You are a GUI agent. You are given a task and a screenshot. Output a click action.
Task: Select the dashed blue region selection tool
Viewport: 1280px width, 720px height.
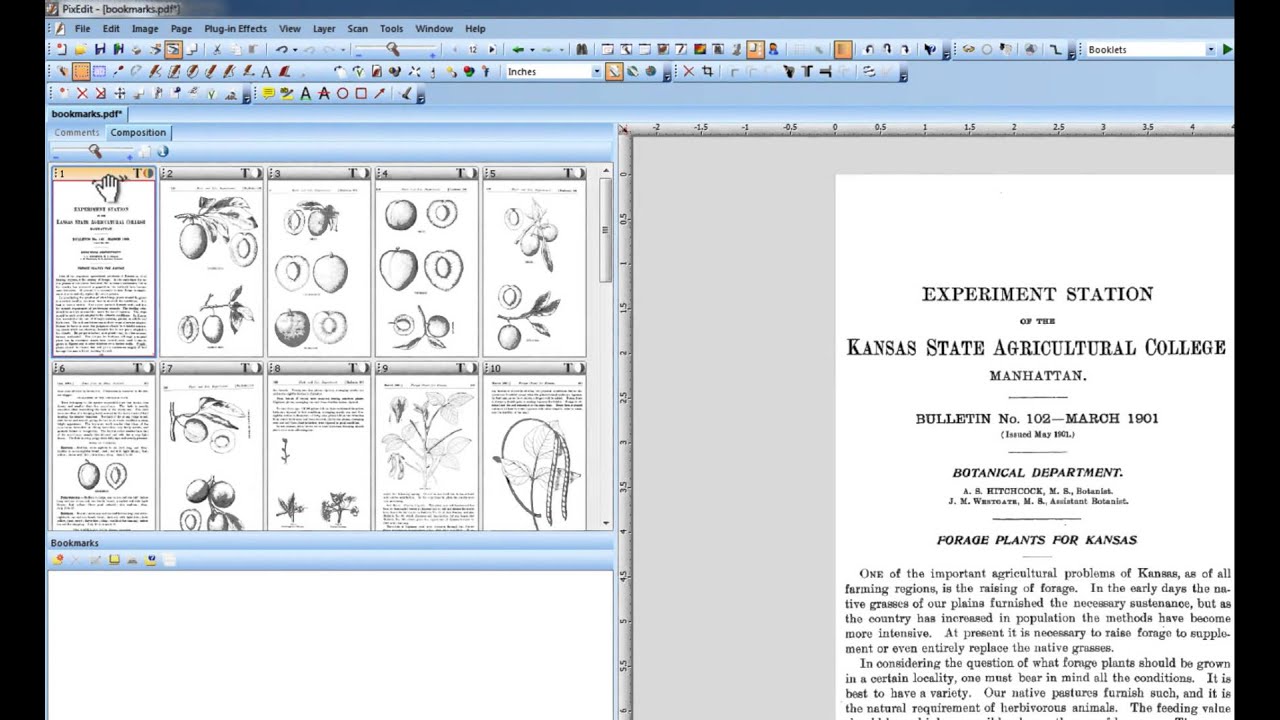point(99,71)
